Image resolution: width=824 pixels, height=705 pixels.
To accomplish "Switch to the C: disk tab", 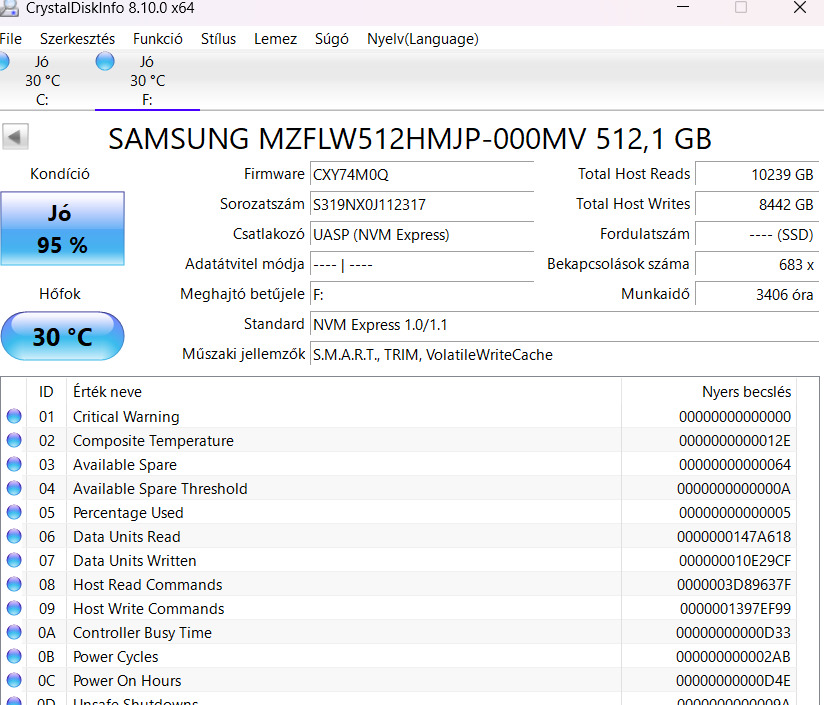I will [42, 80].
